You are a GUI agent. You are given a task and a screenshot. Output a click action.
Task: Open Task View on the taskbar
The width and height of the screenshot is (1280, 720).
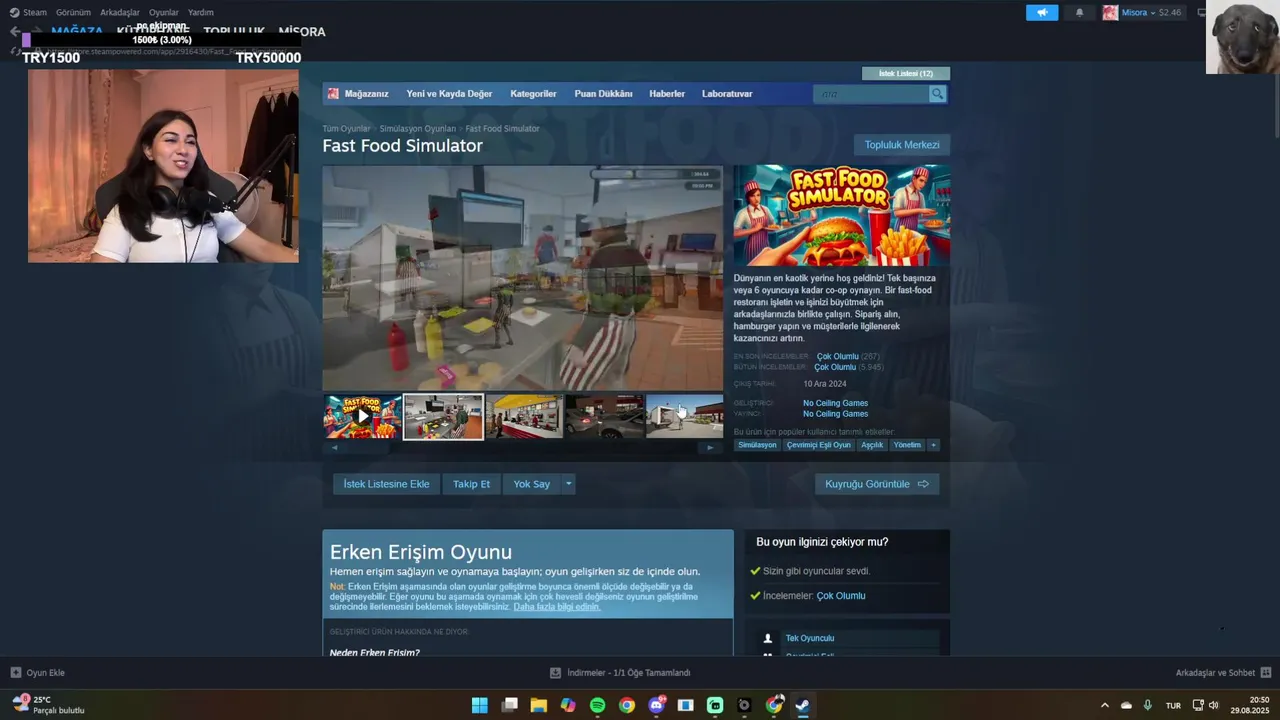[x=510, y=705]
